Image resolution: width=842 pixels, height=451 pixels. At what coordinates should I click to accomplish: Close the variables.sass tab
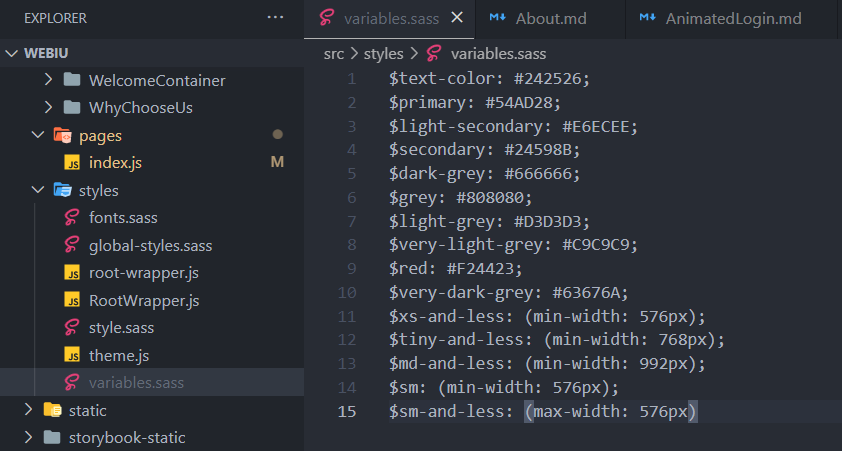click(x=457, y=18)
